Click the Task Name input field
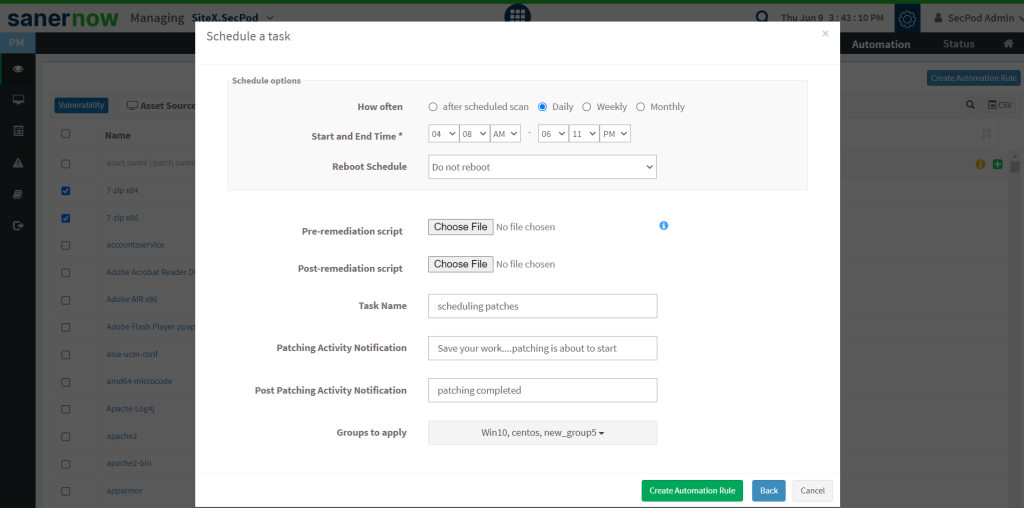 (x=542, y=306)
